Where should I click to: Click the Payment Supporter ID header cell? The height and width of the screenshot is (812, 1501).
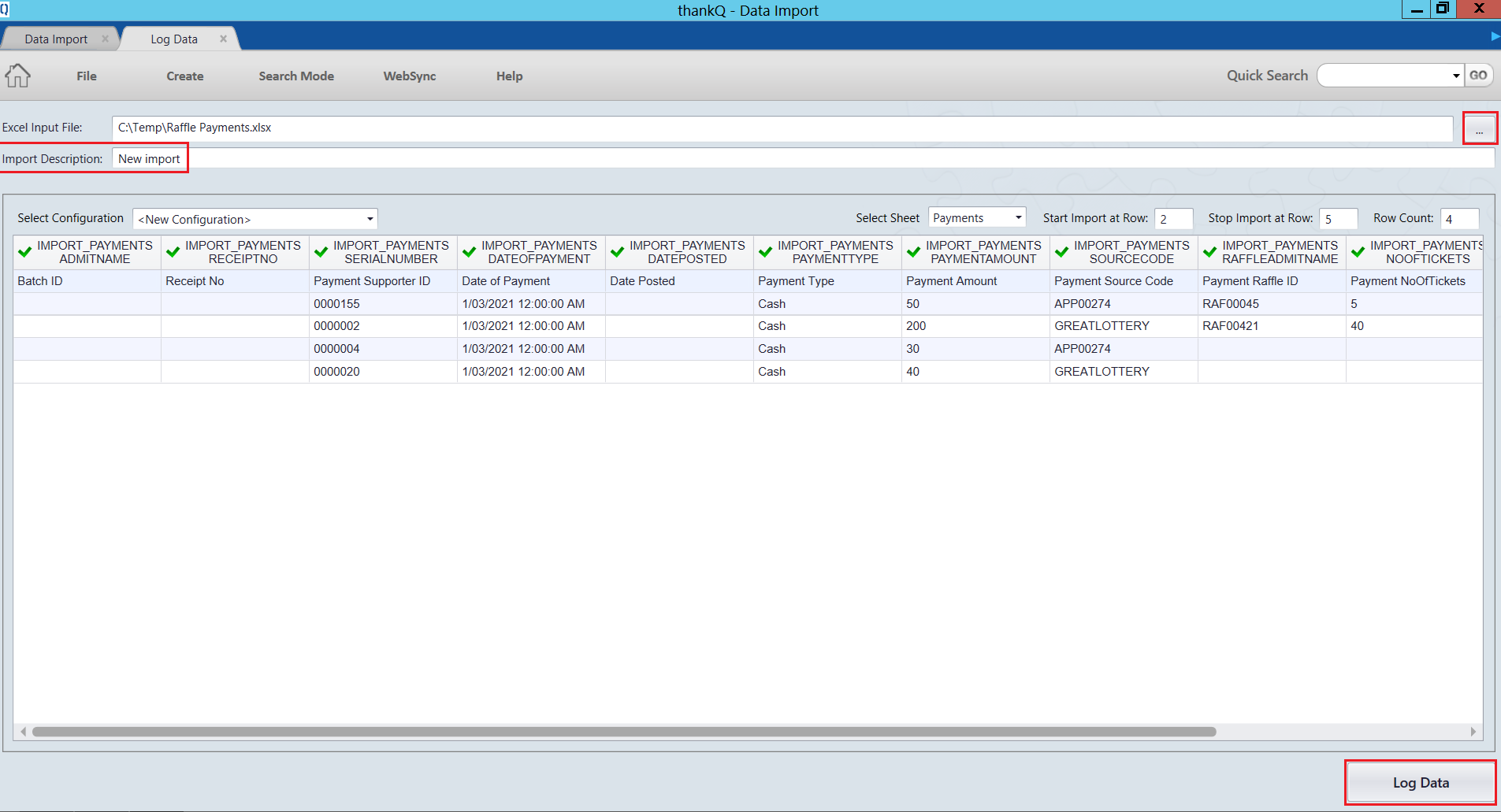click(383, 281)
